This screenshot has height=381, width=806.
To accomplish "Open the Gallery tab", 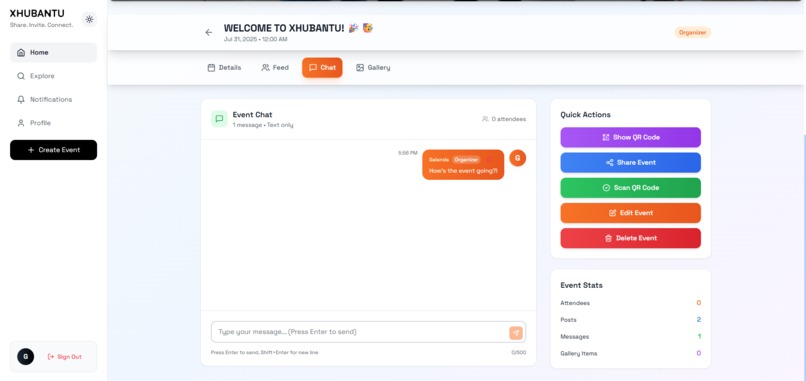I will [x=373, y=67].
